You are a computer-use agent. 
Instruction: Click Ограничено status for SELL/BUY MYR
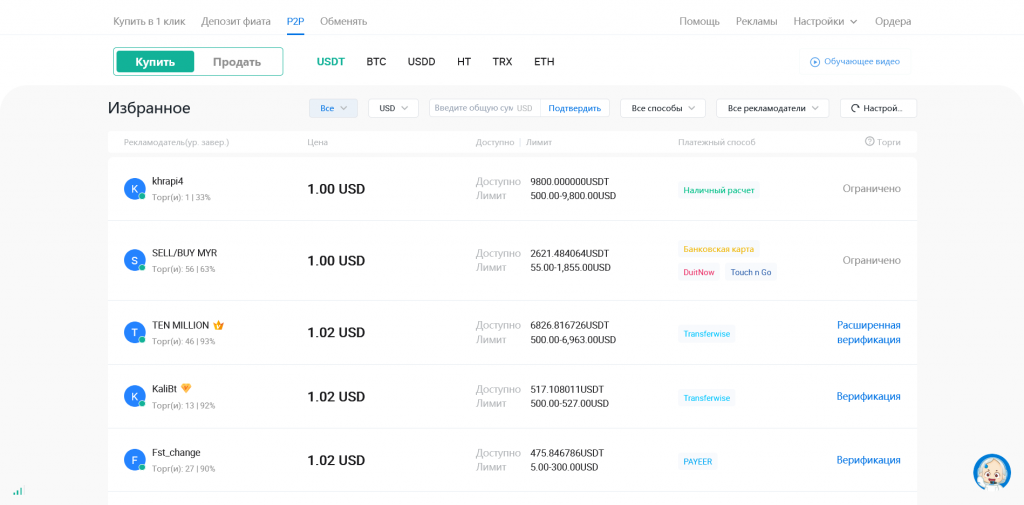pyautogui.click(x=871, y=261)
